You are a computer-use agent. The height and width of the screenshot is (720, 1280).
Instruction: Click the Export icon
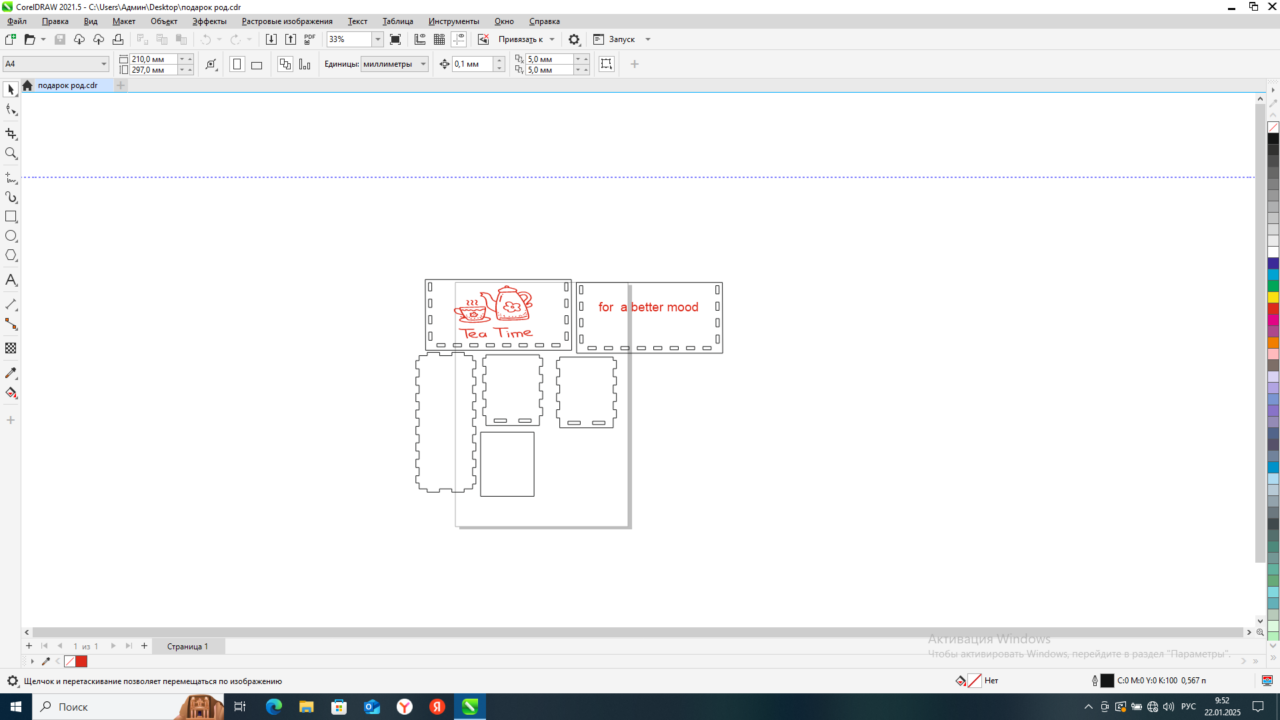(x=290, y=39)
